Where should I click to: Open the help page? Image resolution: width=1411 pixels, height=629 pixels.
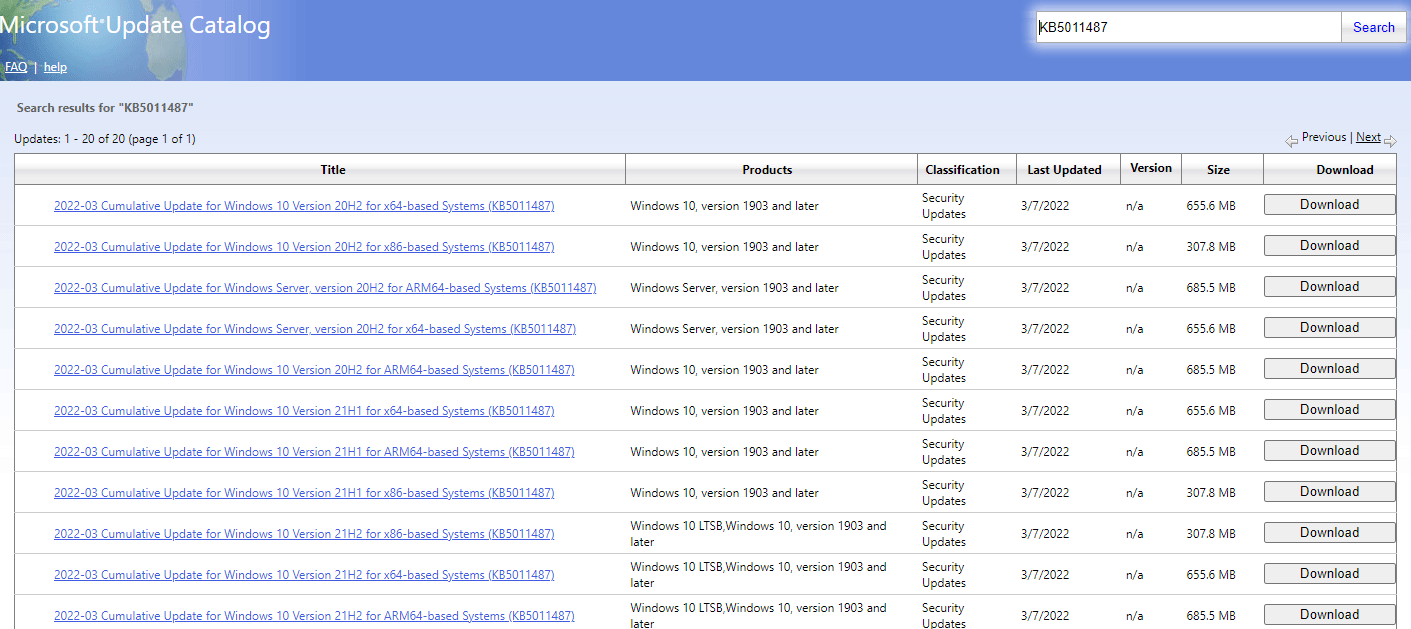pyautogui.click(x=55, y=66)
